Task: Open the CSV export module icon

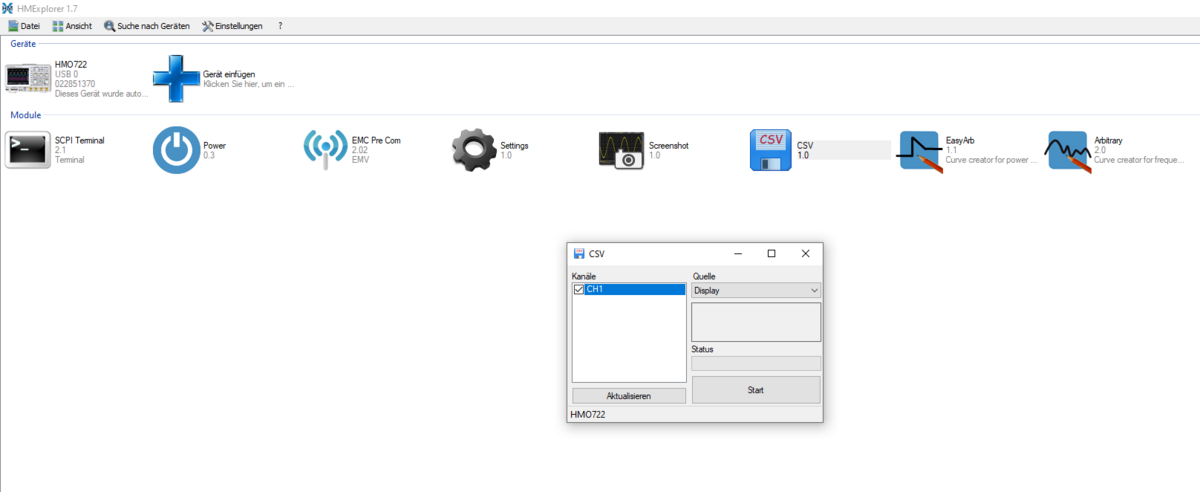Action: point(772,150)
